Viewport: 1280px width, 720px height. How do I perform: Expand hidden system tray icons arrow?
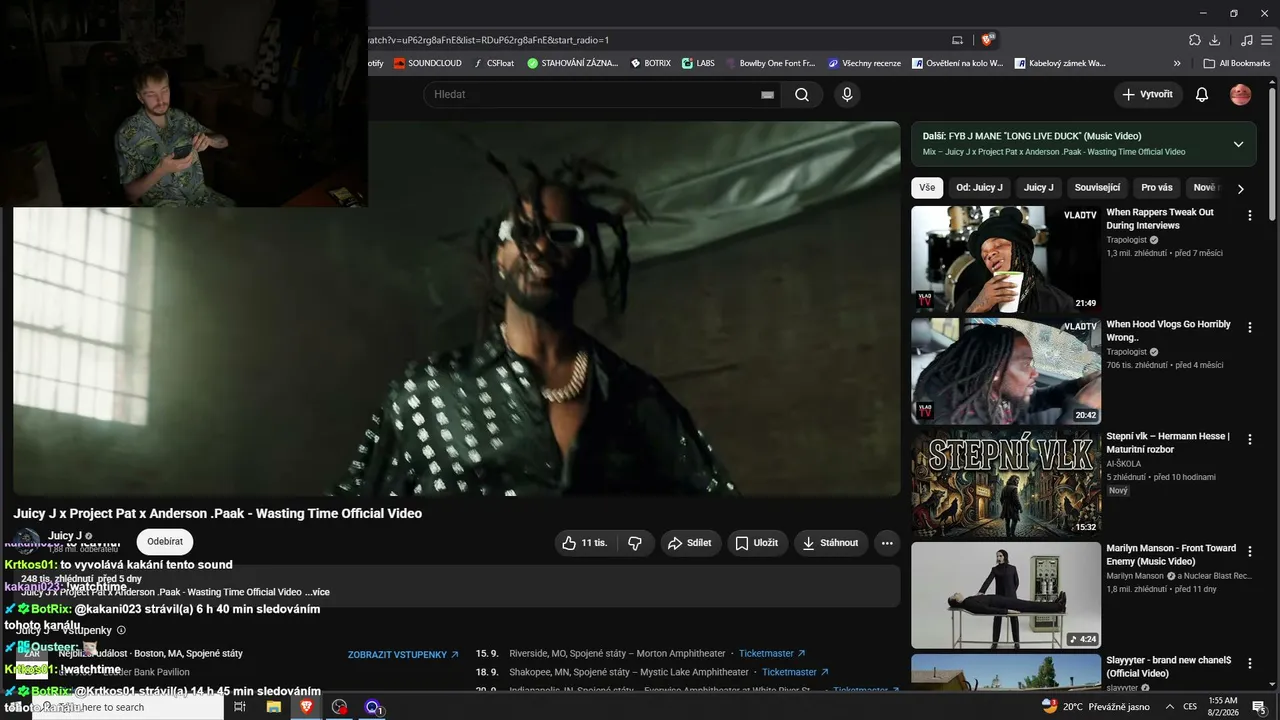1170,707
